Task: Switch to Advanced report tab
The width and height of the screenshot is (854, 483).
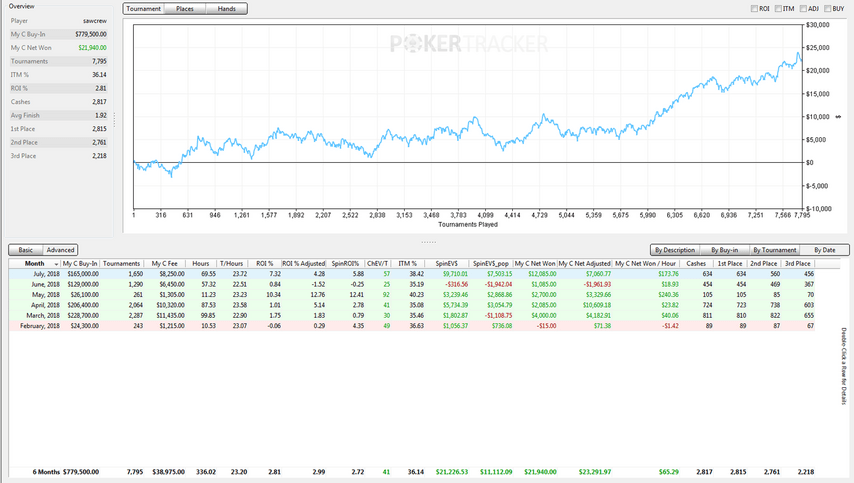Action: coord(60,250)
